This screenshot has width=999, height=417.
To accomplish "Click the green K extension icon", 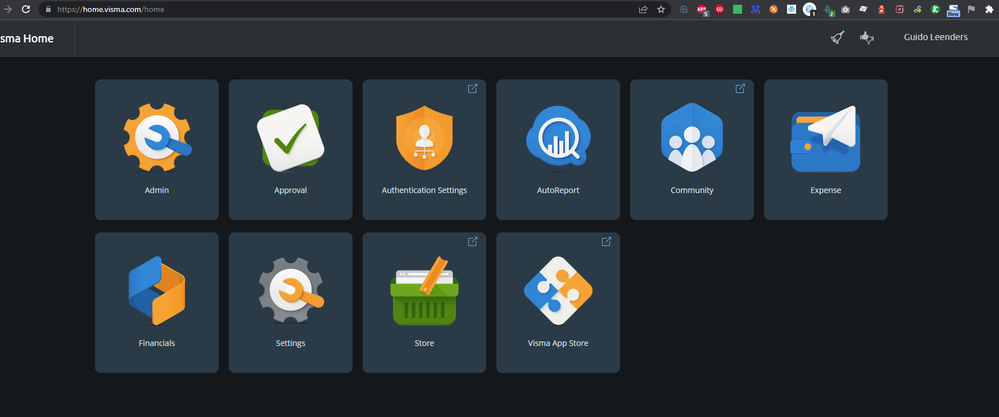I will 935,10.
